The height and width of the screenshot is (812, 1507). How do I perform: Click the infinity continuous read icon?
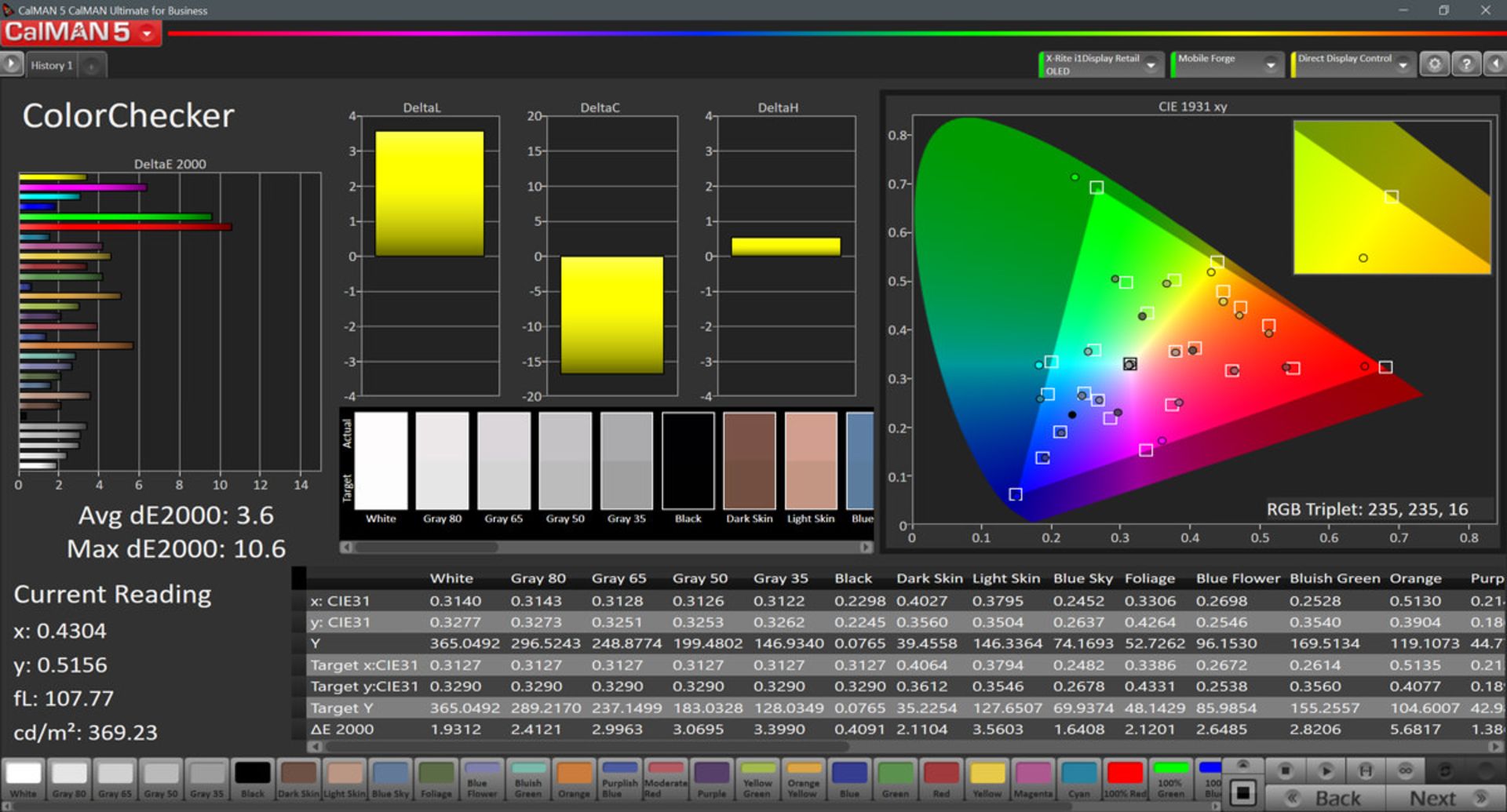click(1405, 771)
